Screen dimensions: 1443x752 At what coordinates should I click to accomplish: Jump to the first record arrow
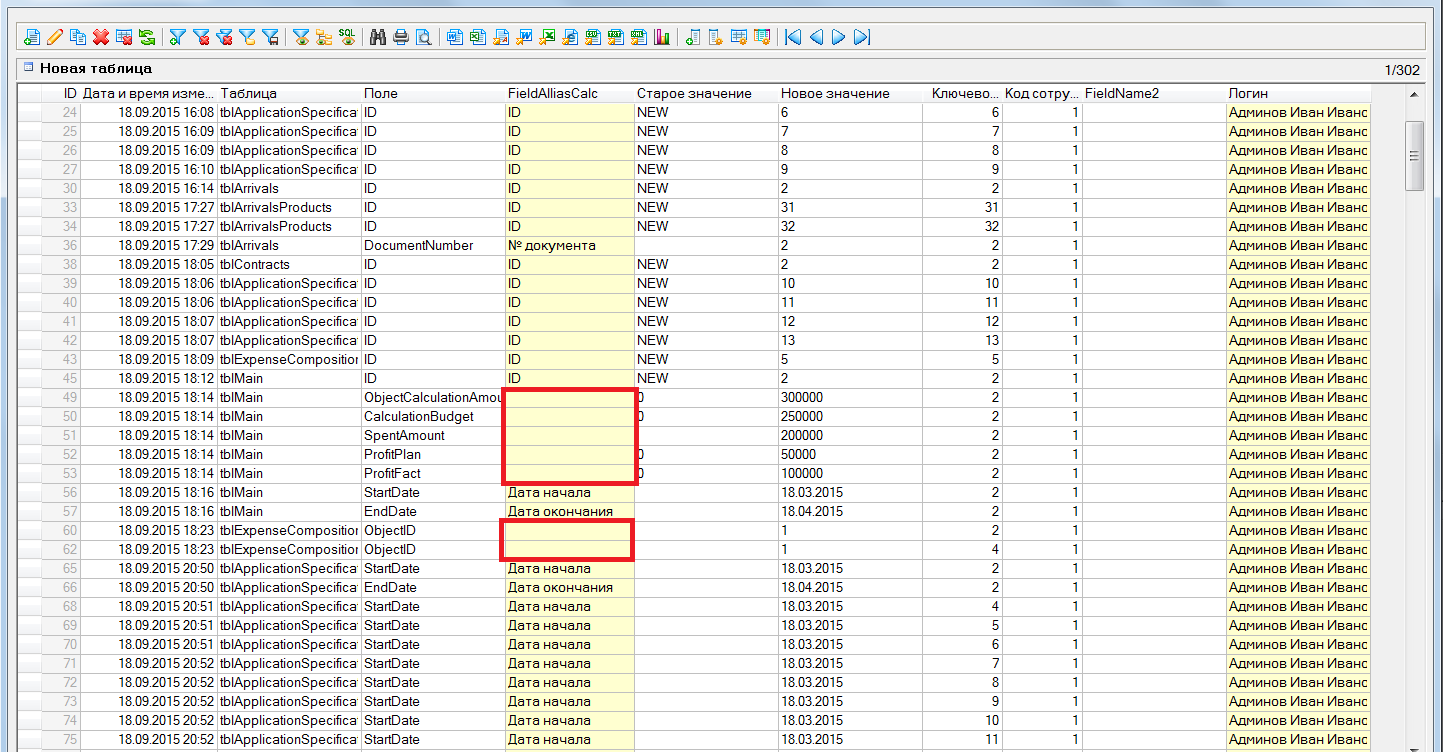pyautogui.click(x=793, y=37)
